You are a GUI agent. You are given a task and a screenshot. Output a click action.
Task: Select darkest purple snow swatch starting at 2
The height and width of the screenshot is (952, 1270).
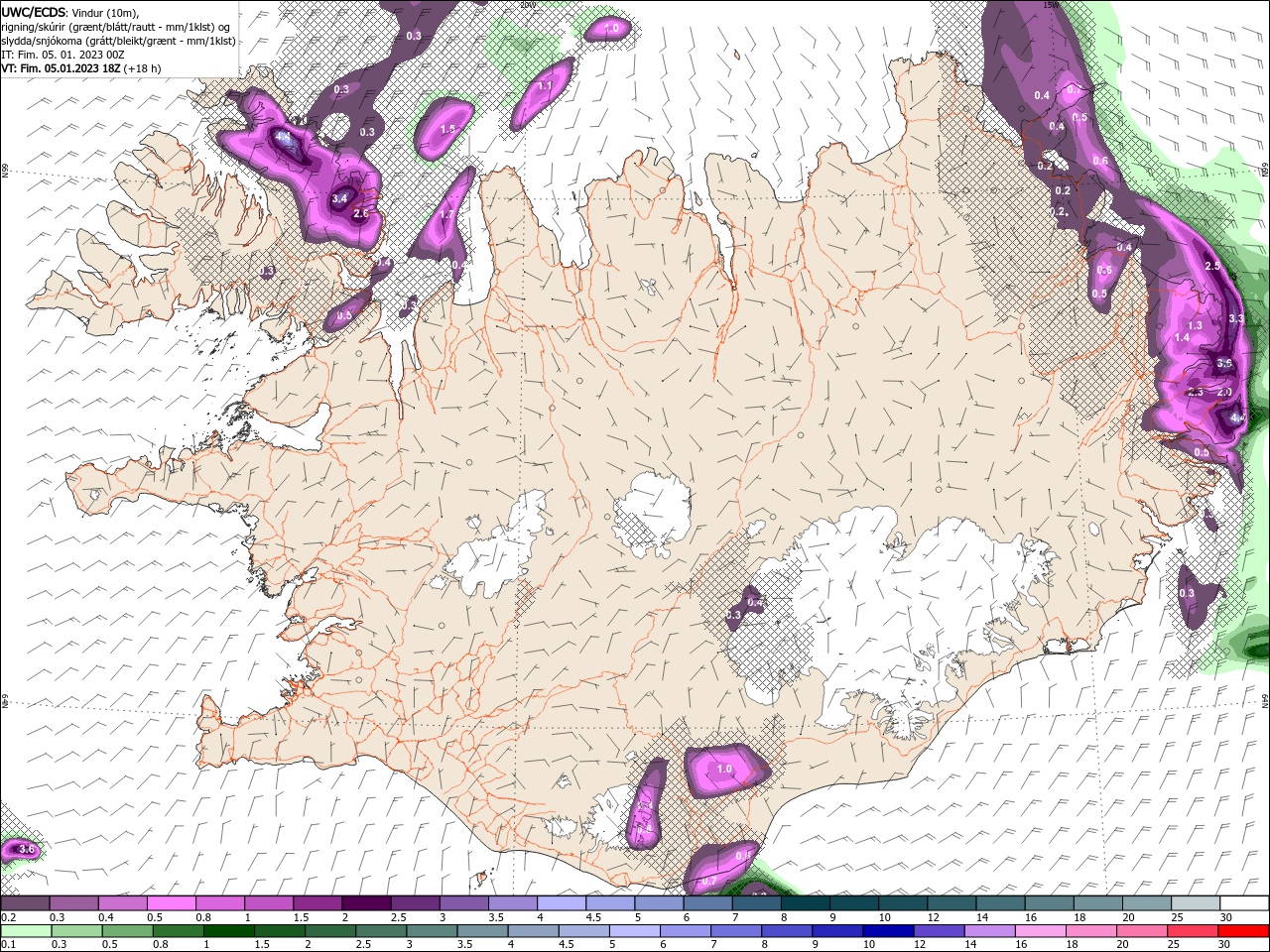point(366,903)
